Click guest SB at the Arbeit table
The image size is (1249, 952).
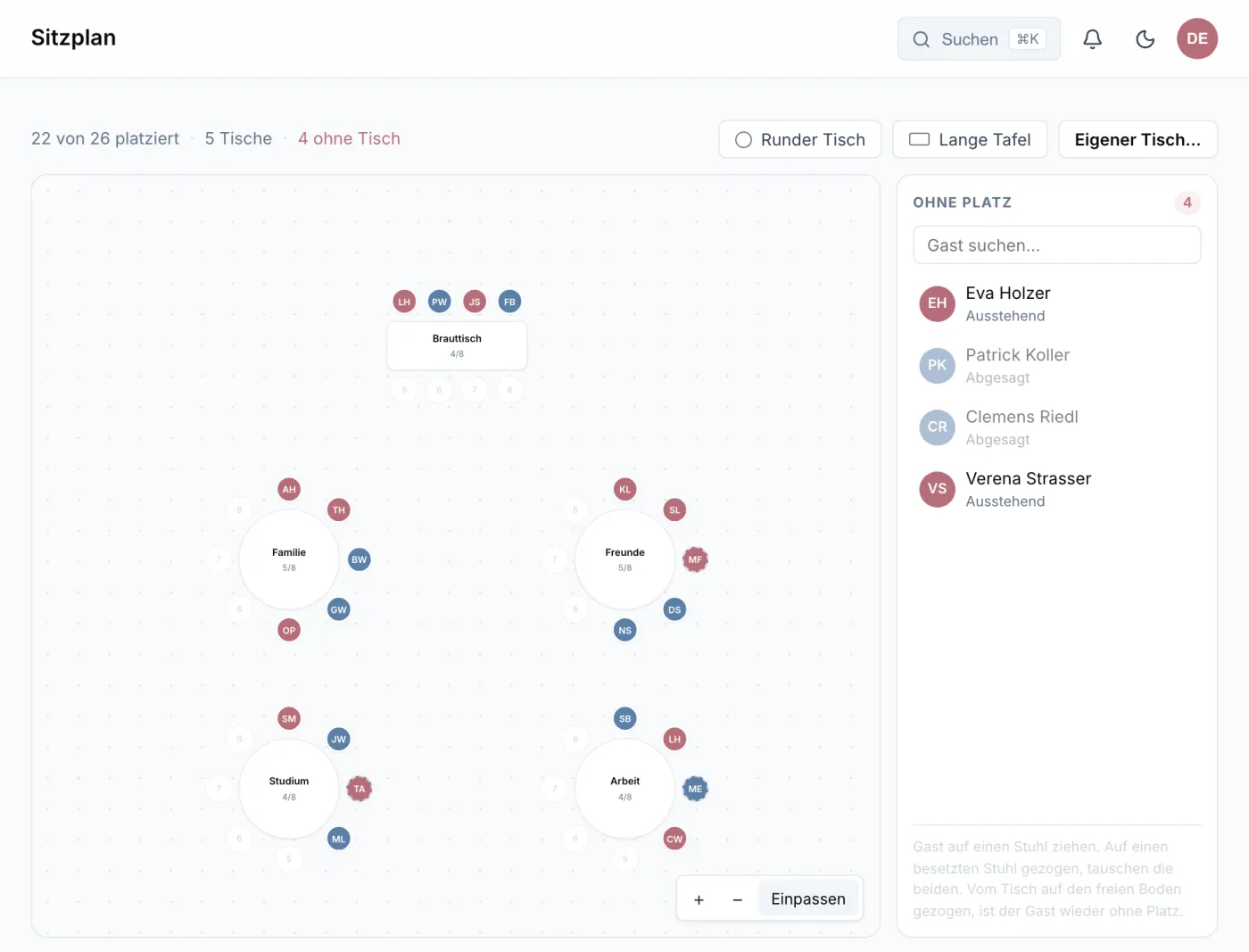pos(625,718)
